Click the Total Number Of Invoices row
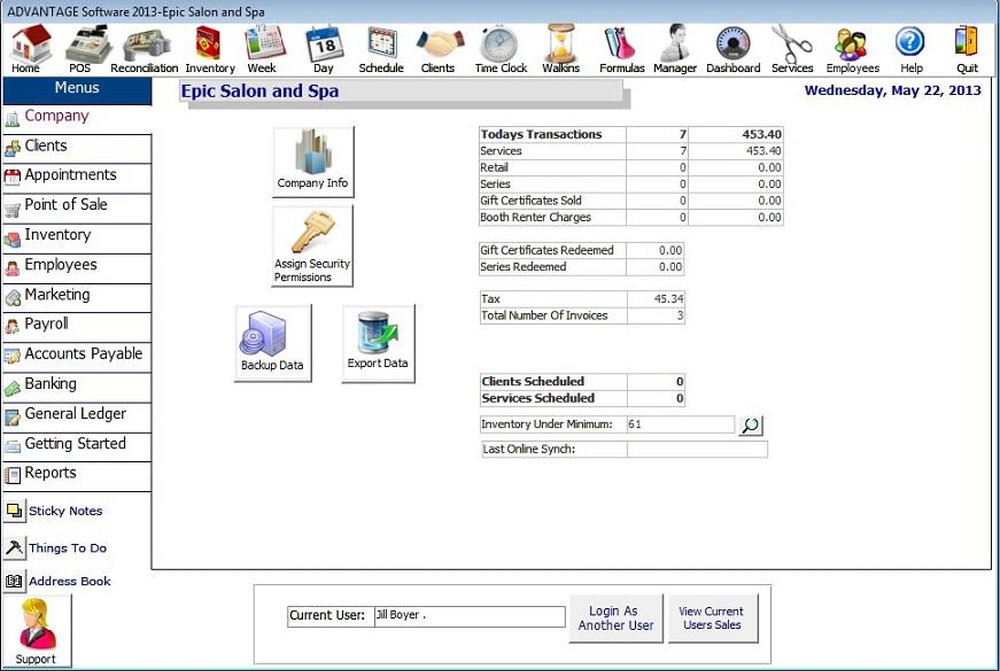This screenshot has width=1000, height=671. click(582, 316)
